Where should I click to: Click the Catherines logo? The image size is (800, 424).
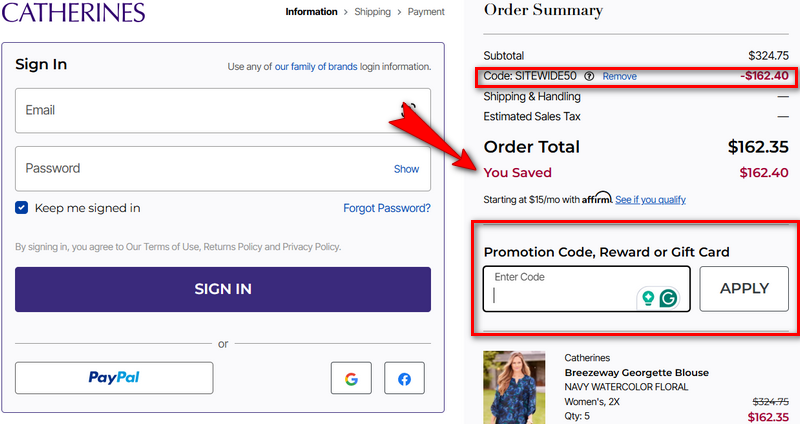pyautogui.click(x=73, y=12)
